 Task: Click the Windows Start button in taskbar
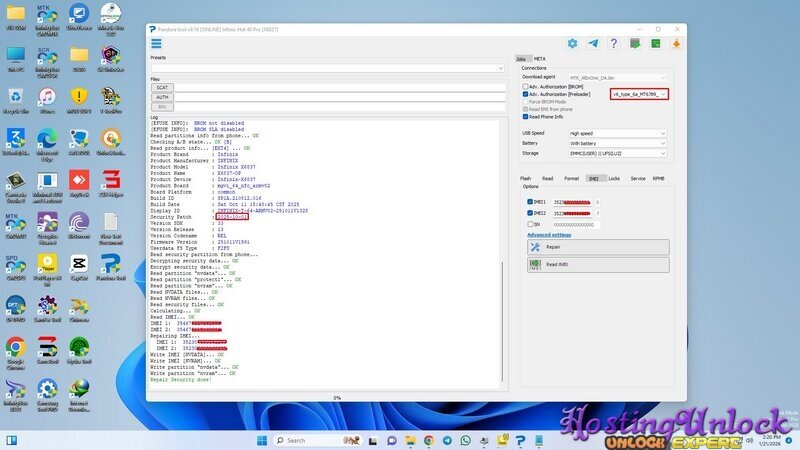(x=263, y=439)
